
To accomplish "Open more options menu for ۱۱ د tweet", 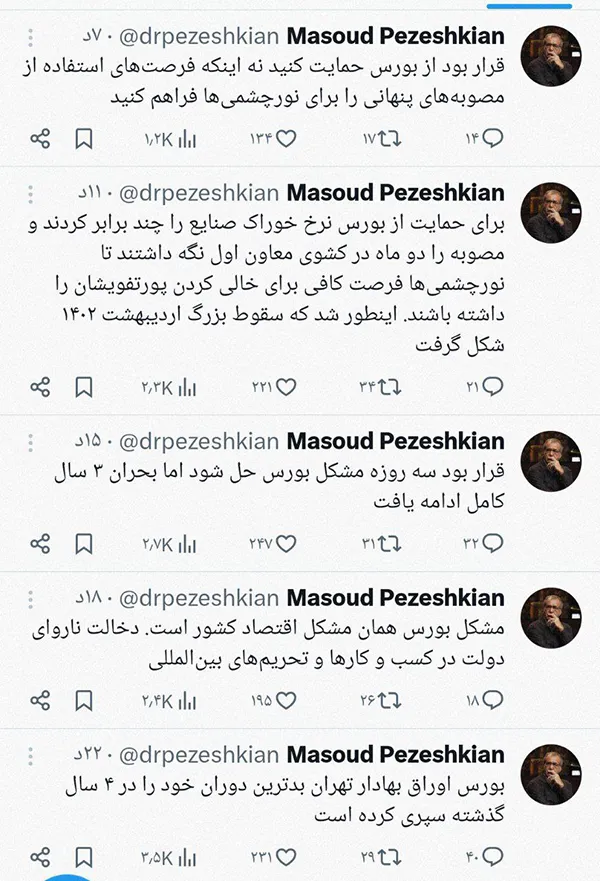I will tap(31, 194).
